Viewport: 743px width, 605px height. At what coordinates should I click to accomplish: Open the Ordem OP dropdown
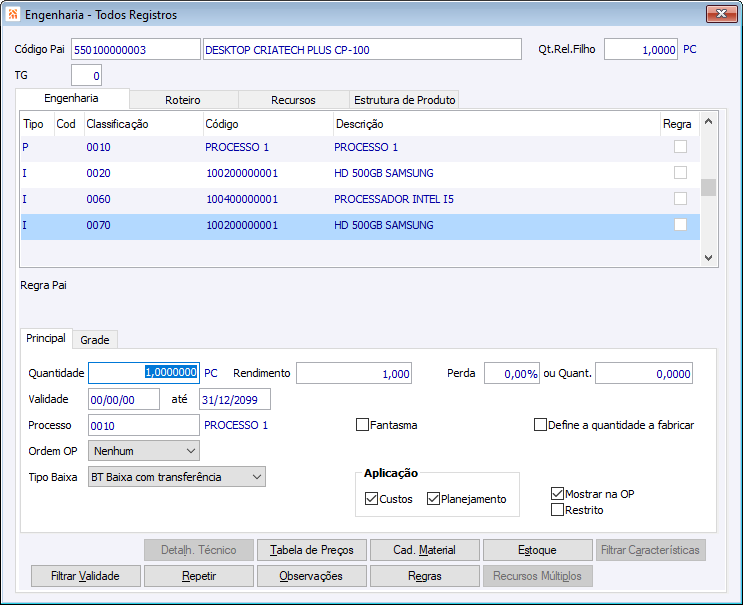pos(143,451)
